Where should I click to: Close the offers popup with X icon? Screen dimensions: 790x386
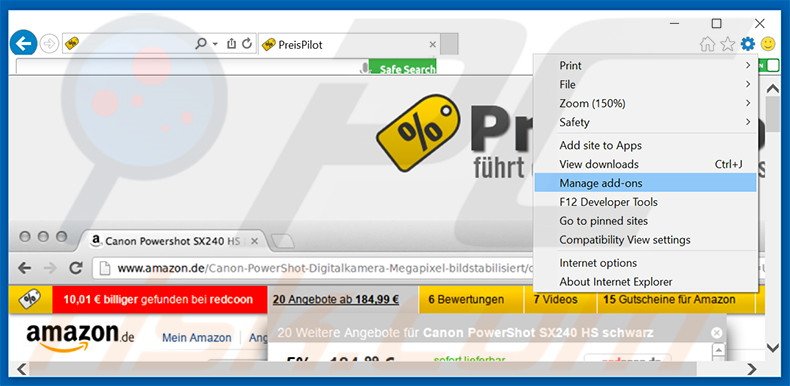click(x=716, y=333)
